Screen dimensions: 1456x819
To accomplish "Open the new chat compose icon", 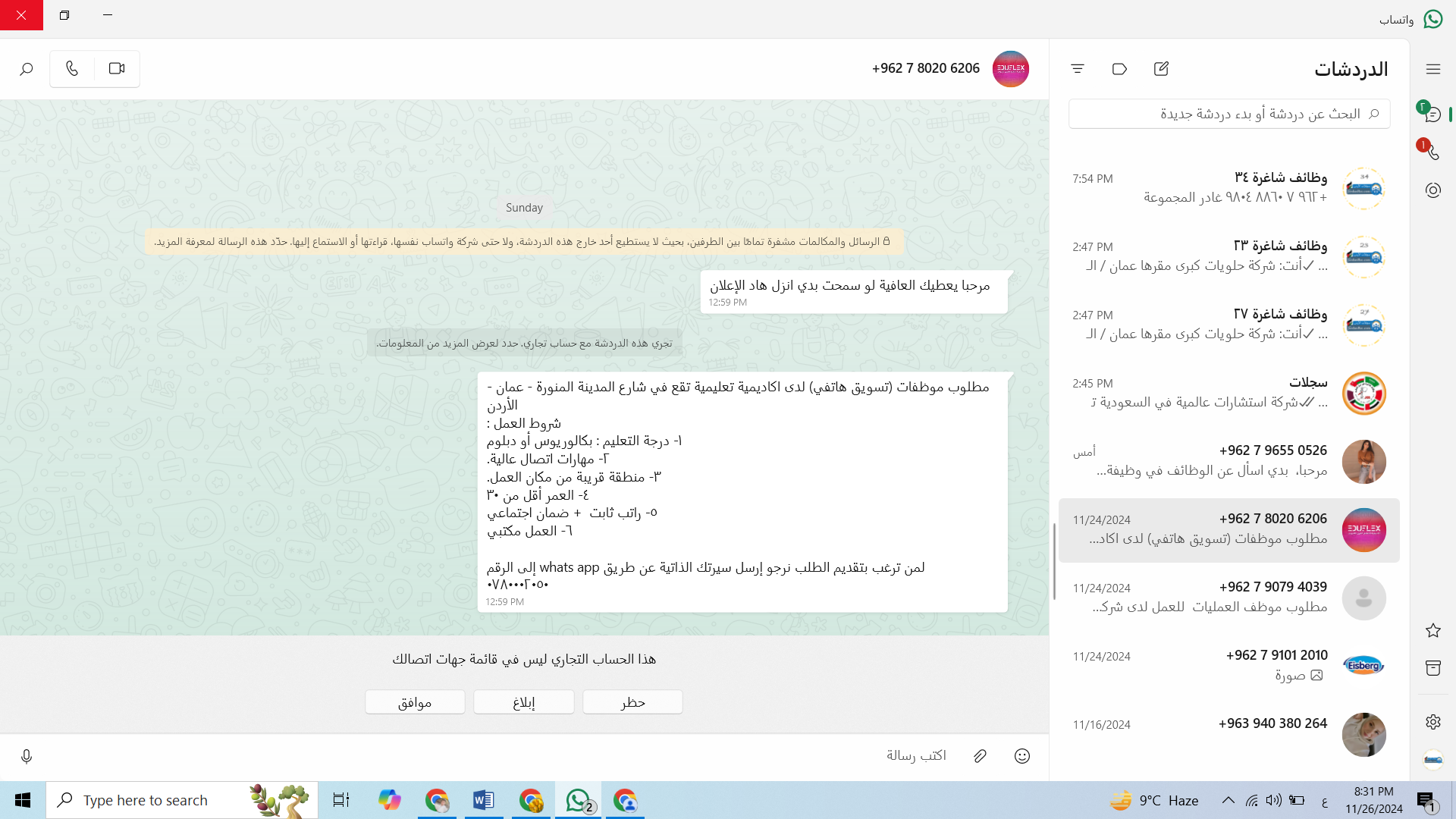I will (x=1161, y=69).
